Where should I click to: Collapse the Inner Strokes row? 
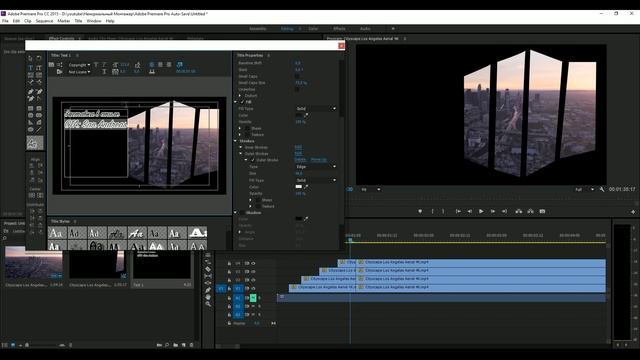pos(240,147)
